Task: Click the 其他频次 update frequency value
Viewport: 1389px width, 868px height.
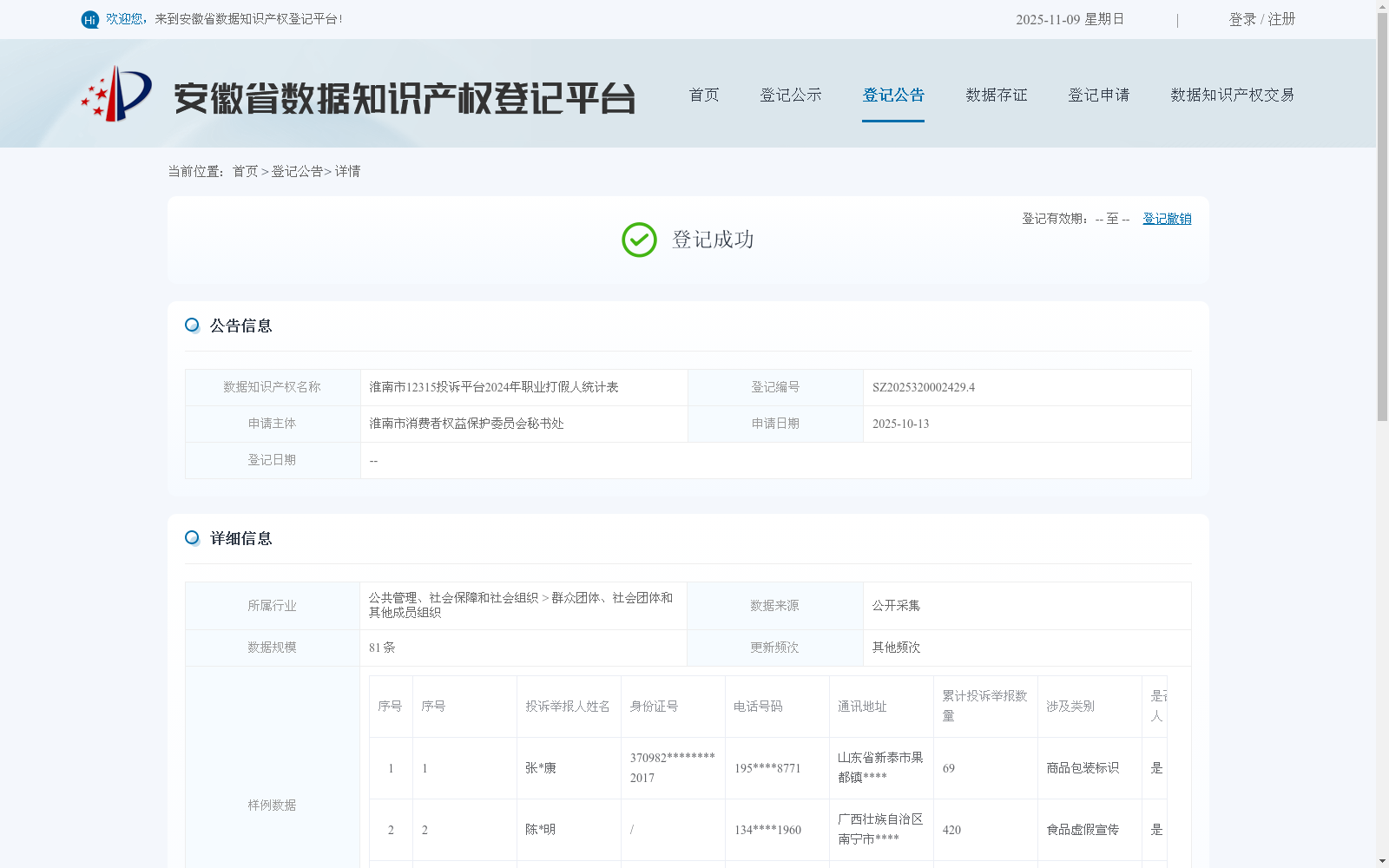Action: coord(896,648)
